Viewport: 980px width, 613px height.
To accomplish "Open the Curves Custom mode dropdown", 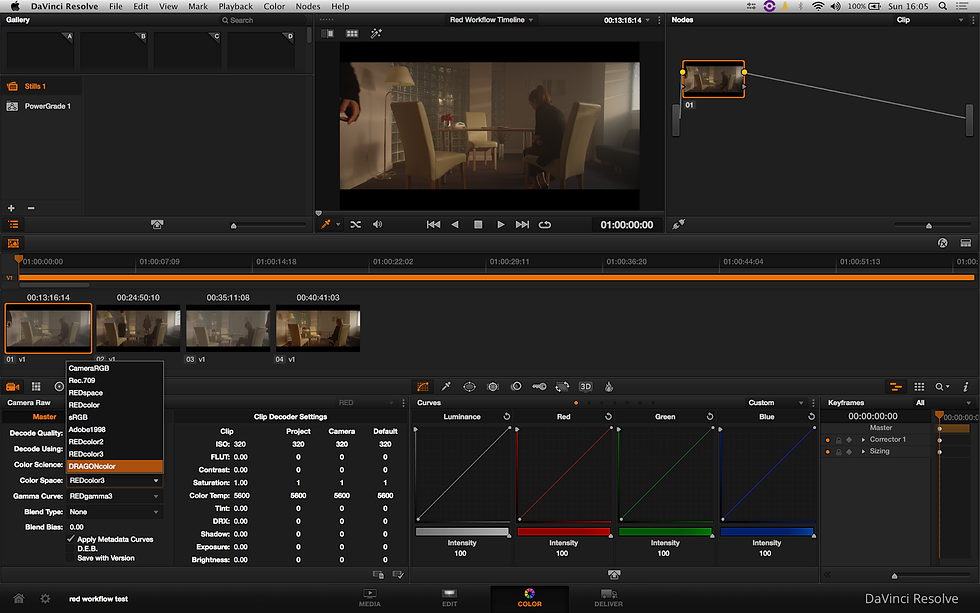I will pyautogui.click(x=775, y=403).
